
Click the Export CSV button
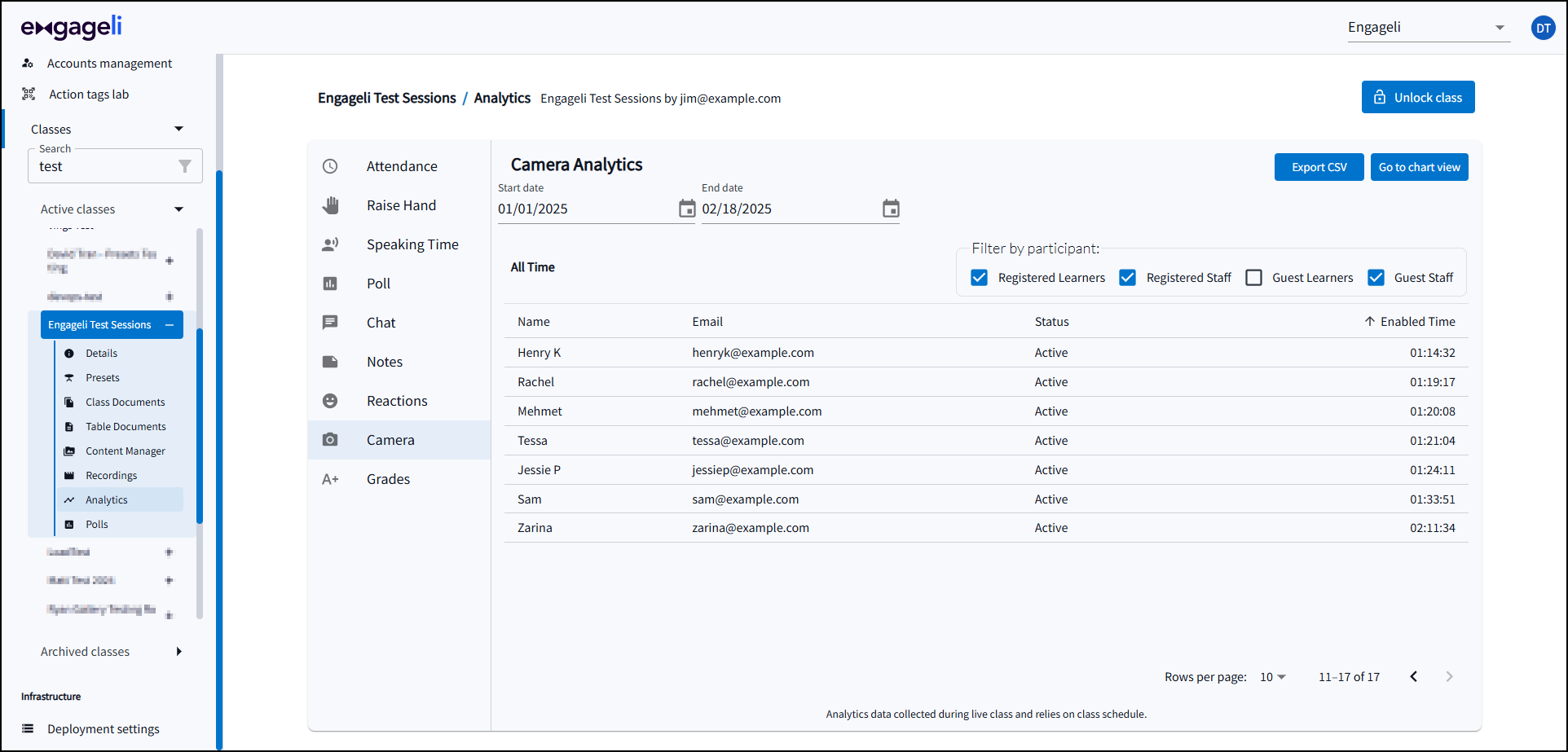1319,167
